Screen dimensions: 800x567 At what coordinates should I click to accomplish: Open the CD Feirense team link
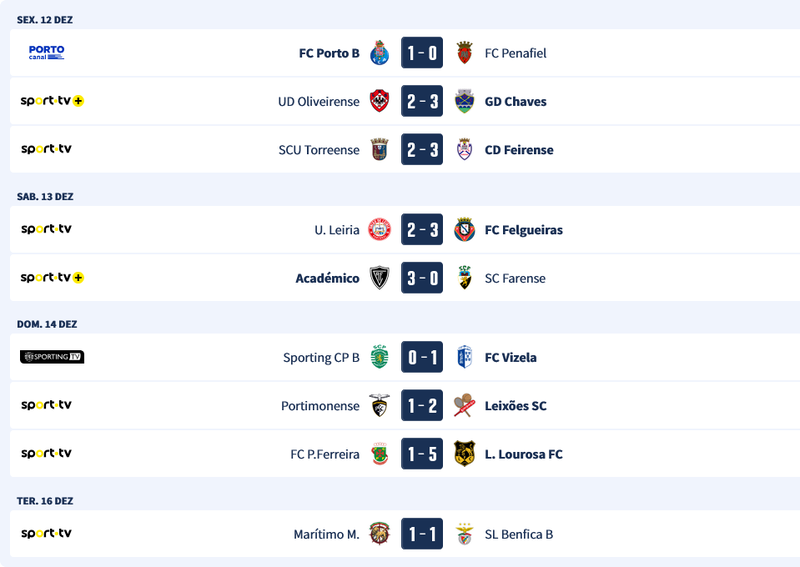(x=518, y=150)
